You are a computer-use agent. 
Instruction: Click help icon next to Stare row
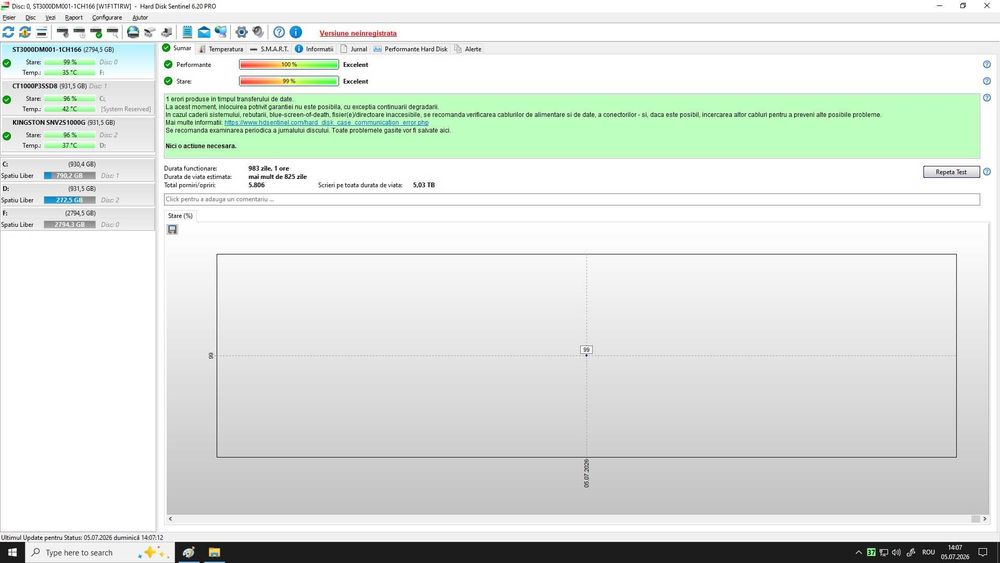click(987, 81)
